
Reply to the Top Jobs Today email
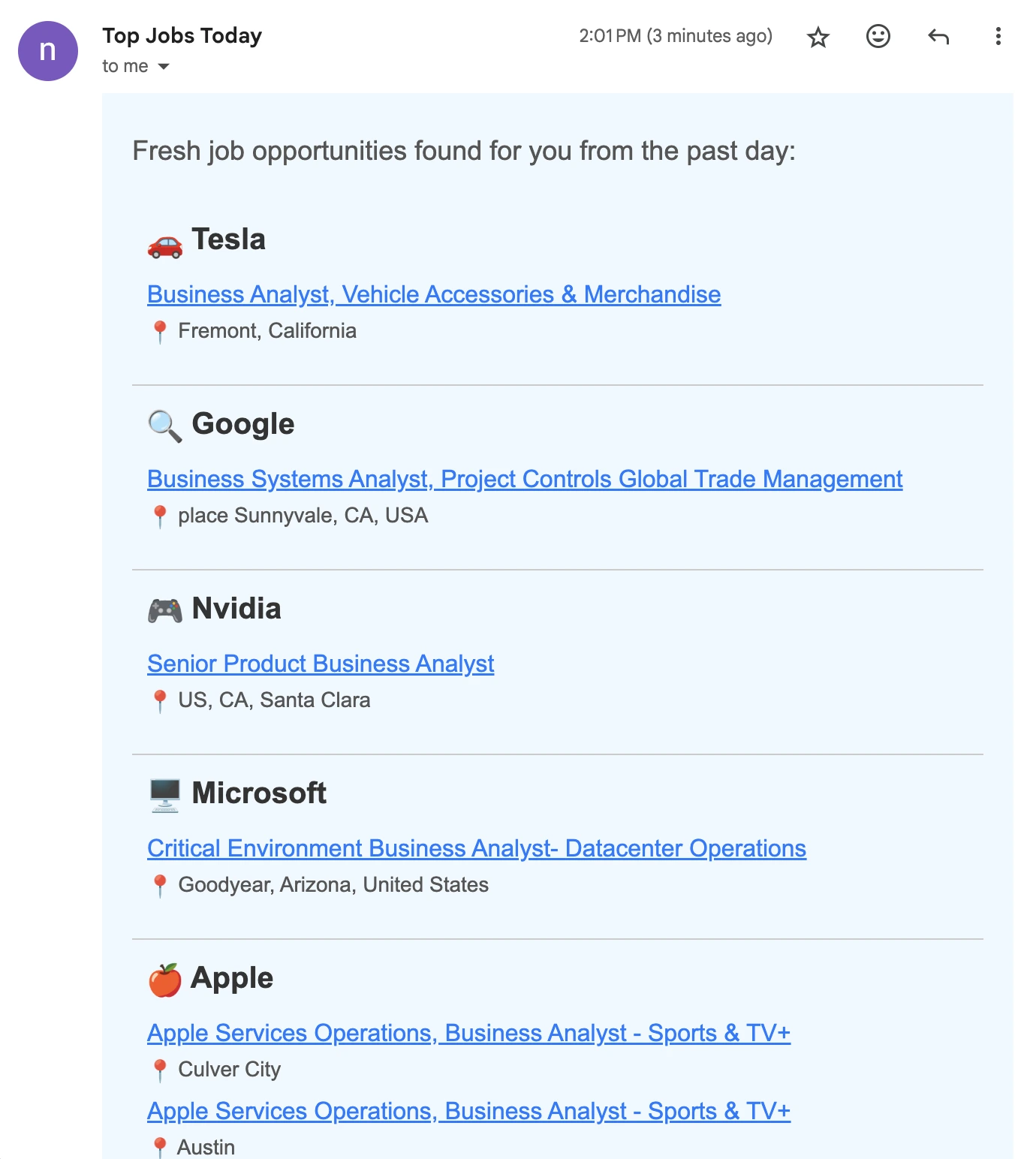point(938,37)
